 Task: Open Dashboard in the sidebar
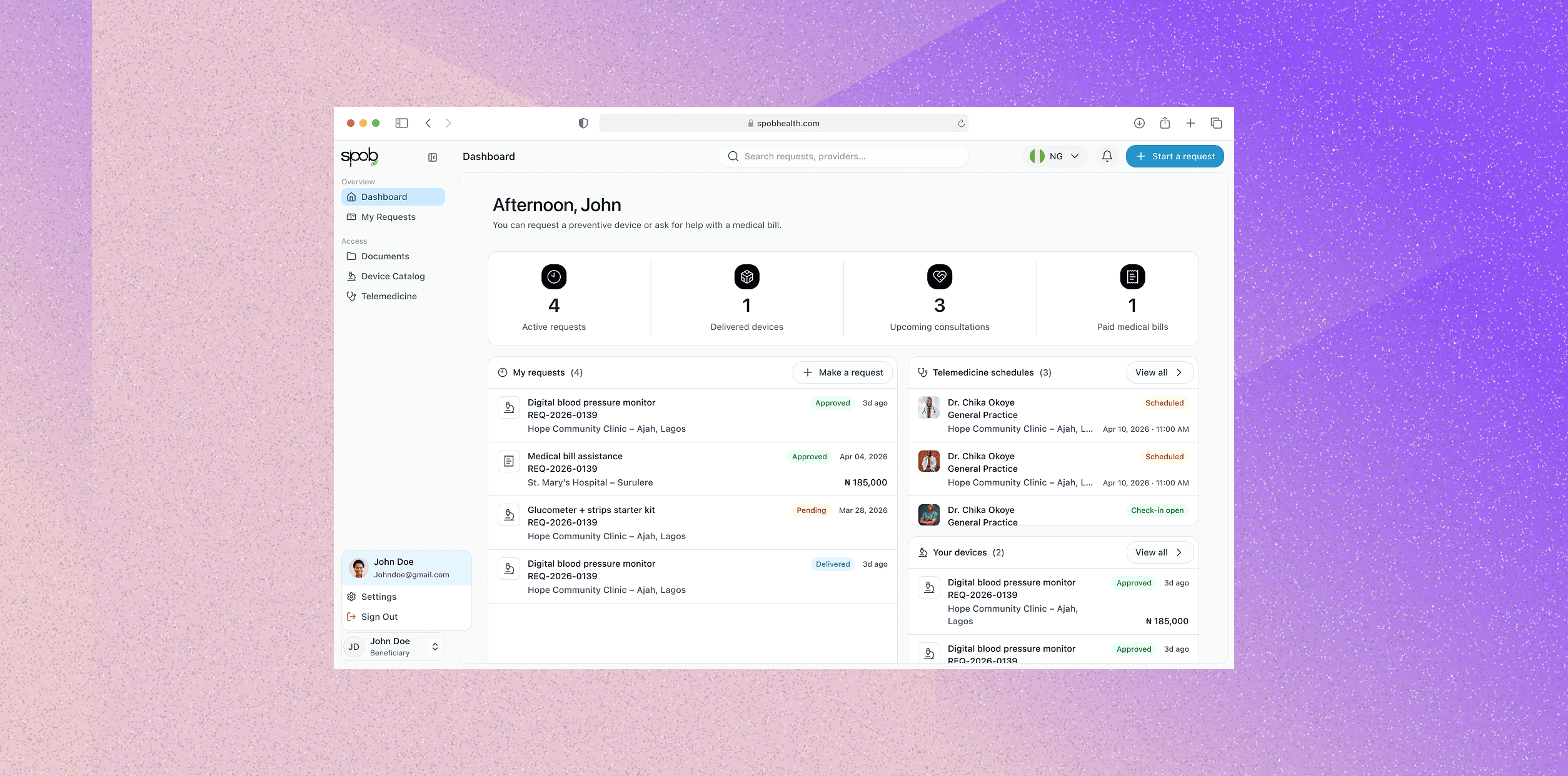click(393, 197)
